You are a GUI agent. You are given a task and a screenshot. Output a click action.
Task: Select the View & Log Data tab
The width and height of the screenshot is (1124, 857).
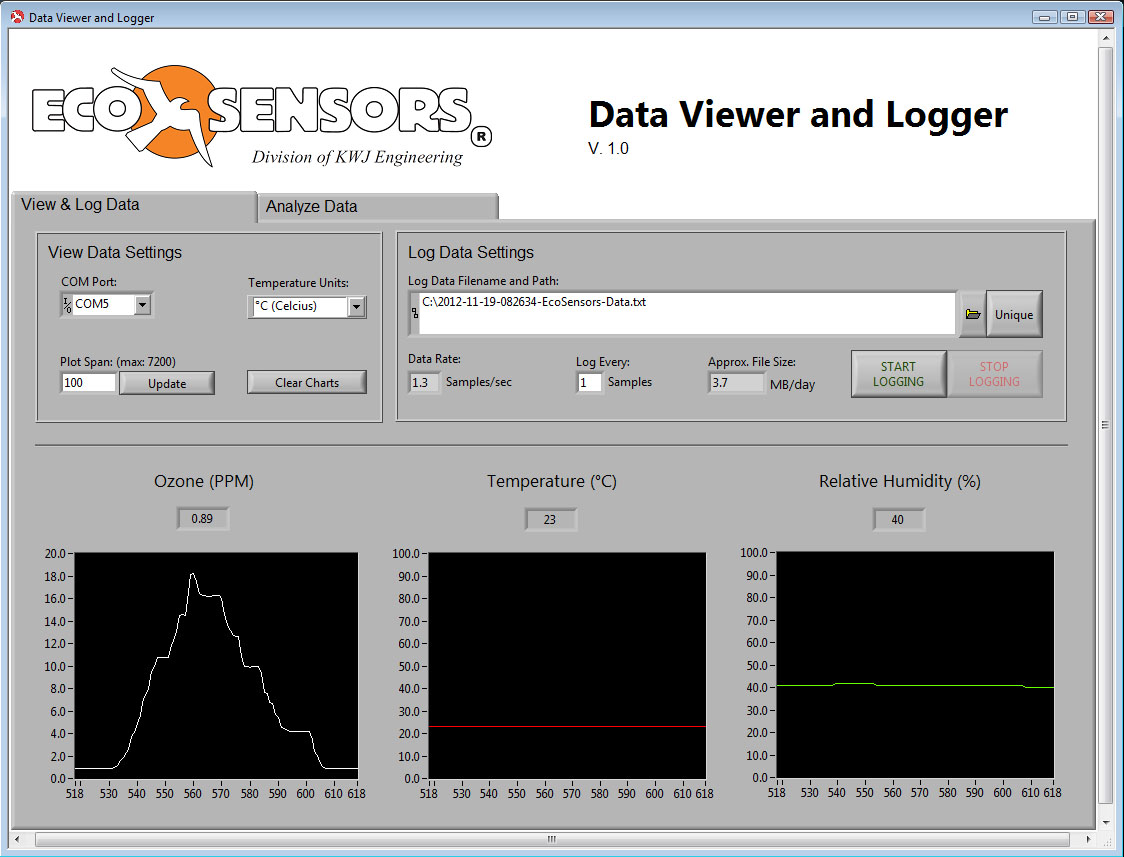[133, 205]
